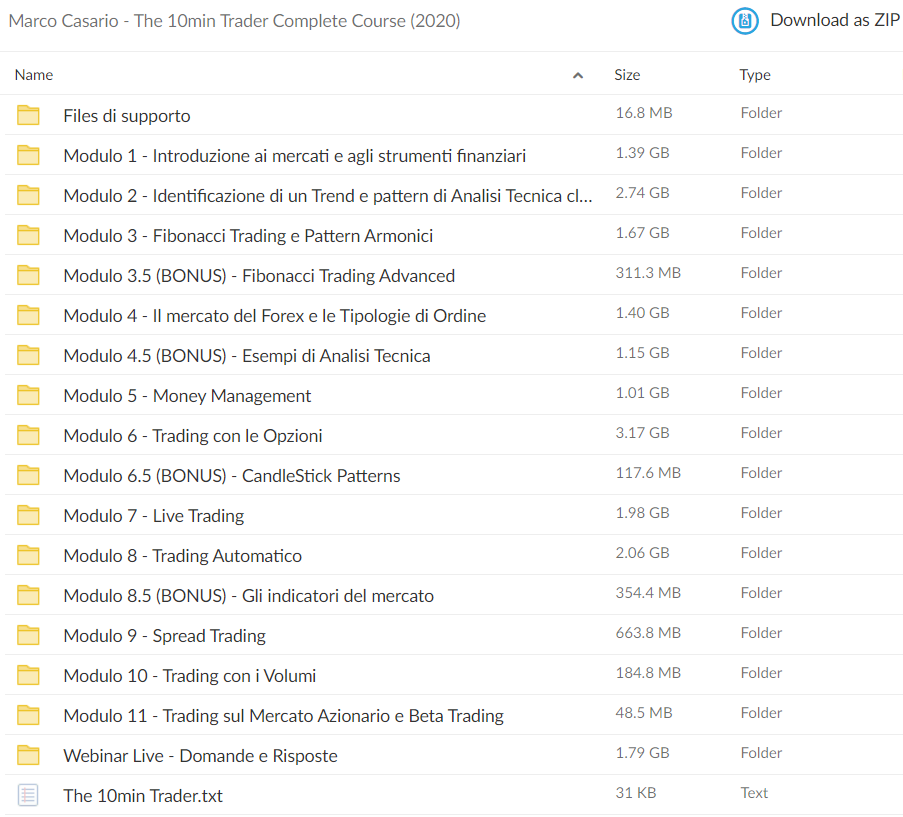Viewport: 903px width, 817px height.
Task: Open Modulo 6 - Trading con le Opzioni
Action: click(193, 436)
